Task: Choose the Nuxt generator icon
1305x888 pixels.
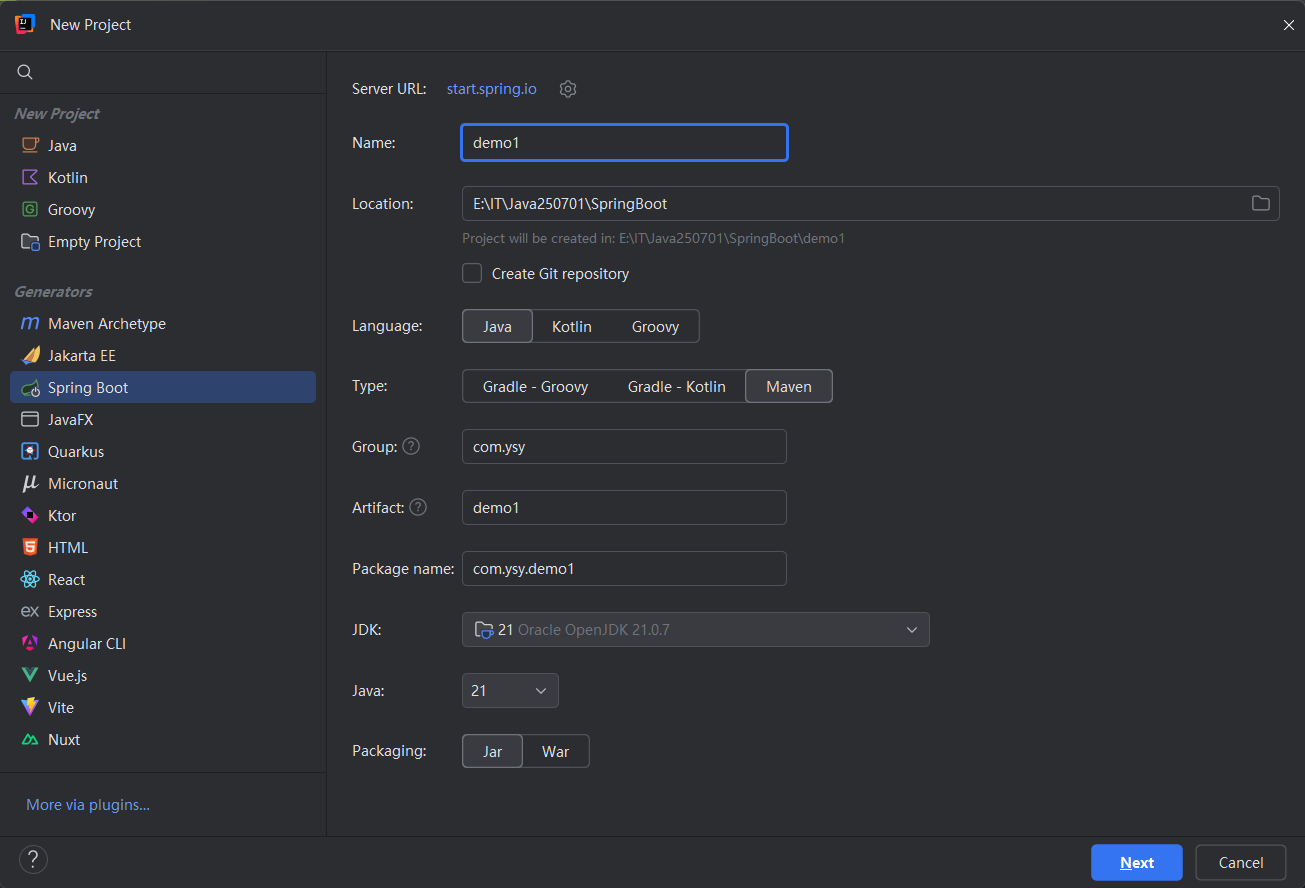Action: [30, 739]
